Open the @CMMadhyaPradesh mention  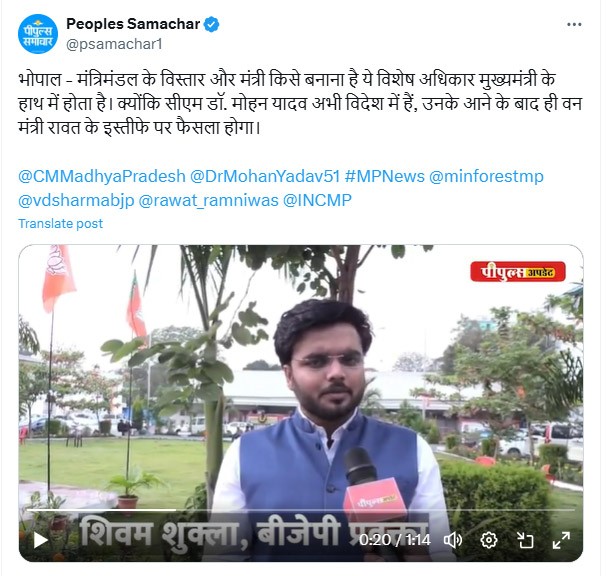click(x=102, y=176)
